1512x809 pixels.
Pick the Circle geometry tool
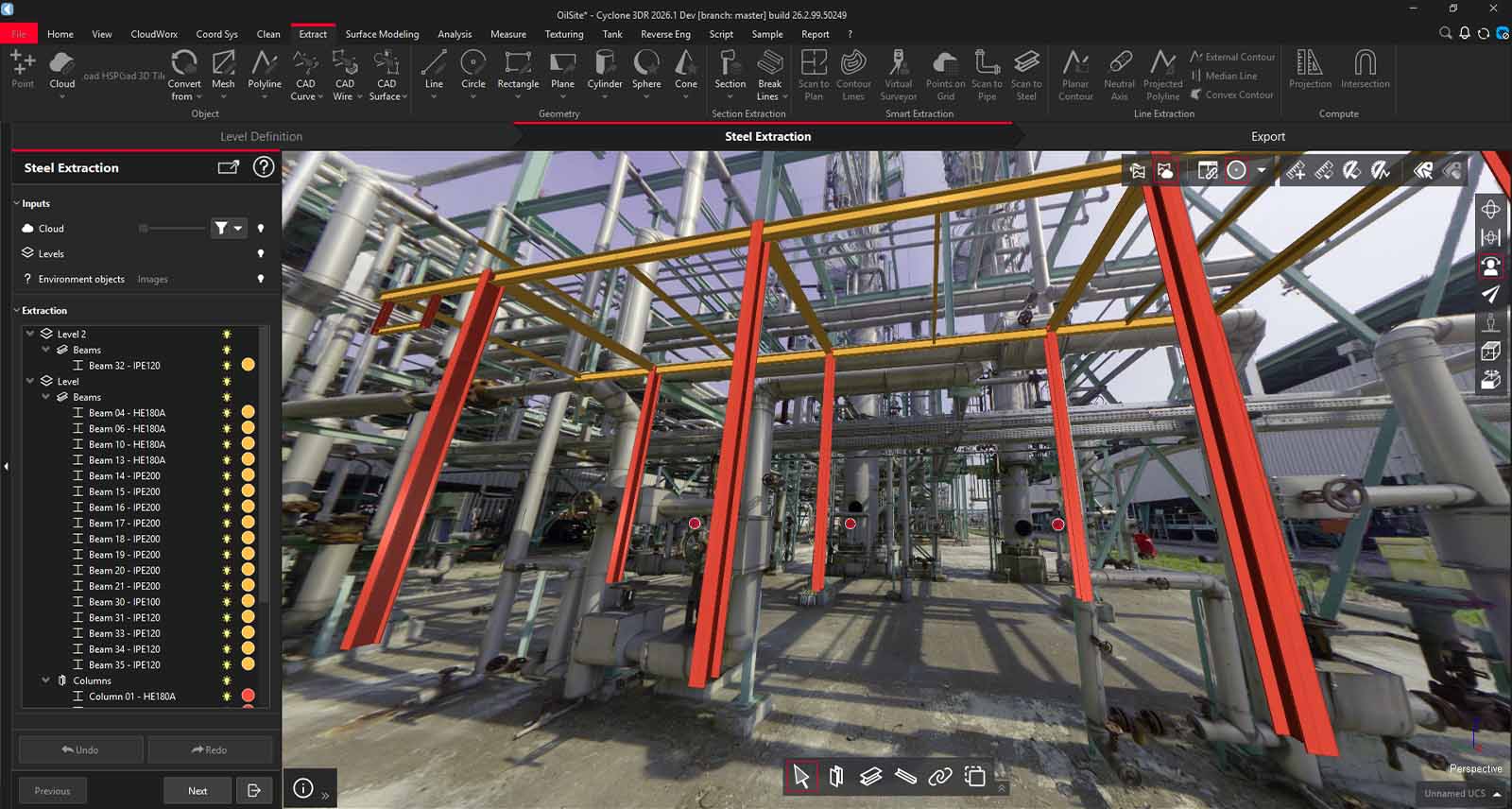pyautogui.click(x=473, y=74)
